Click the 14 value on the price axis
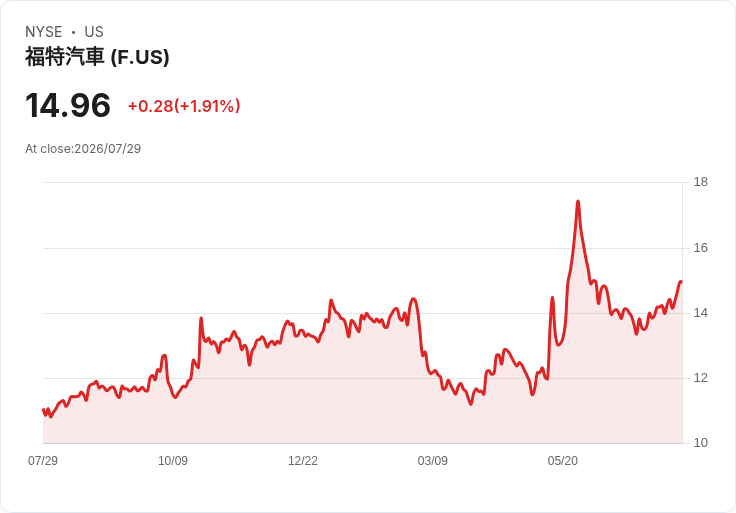The image size is (736, 513). [x=701, y=313]
